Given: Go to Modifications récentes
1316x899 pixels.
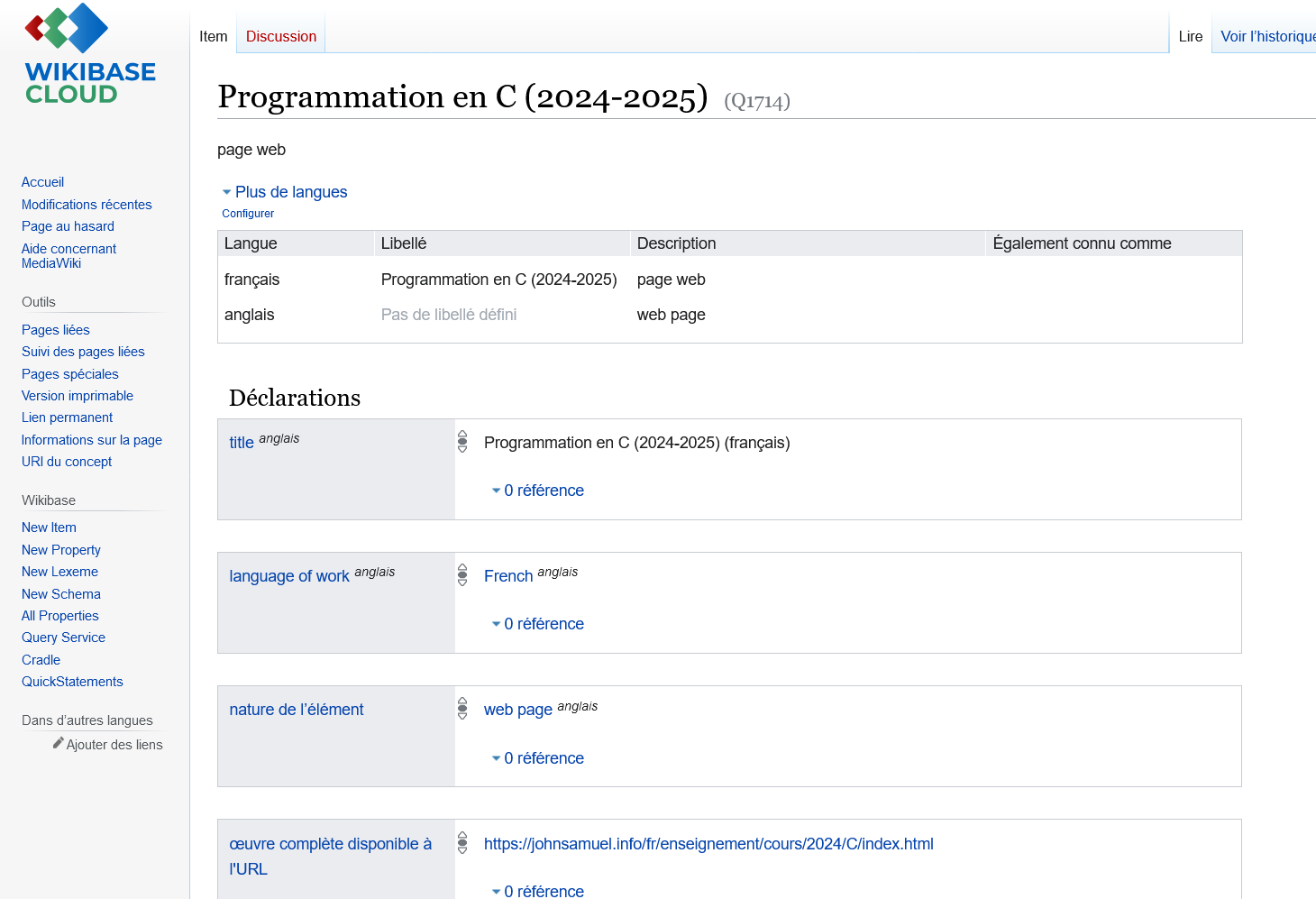Looking at the screenshot, I should click(87, 205).
